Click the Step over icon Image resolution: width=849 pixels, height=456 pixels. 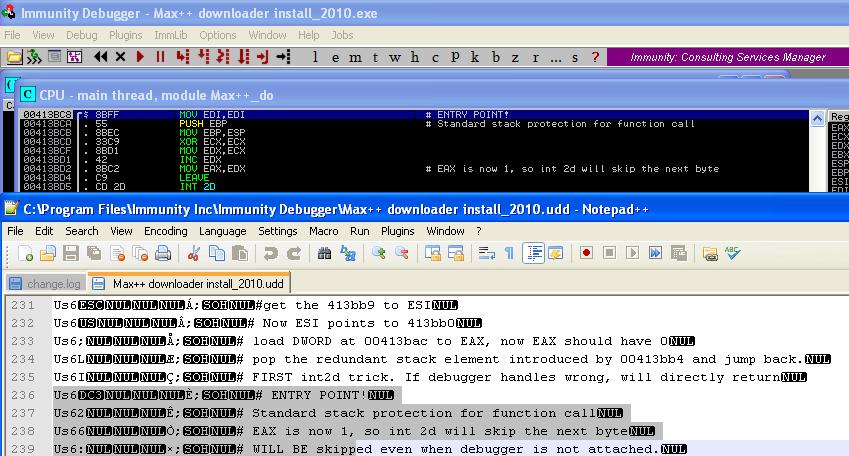(204, 56)
